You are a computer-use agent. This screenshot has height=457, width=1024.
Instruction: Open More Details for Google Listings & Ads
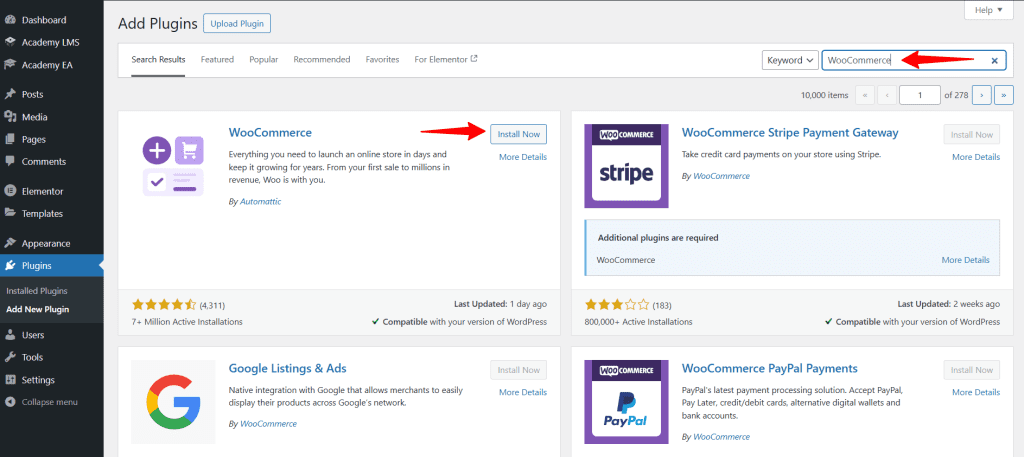pyautogui.click(x=523, y=392)
